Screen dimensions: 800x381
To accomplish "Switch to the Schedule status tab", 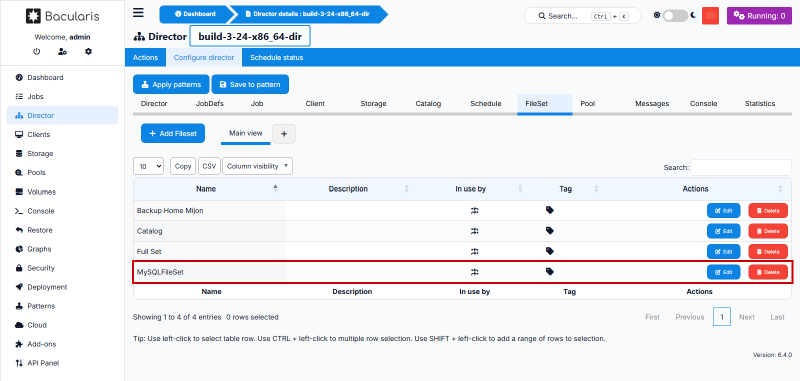I will [277, 58].
